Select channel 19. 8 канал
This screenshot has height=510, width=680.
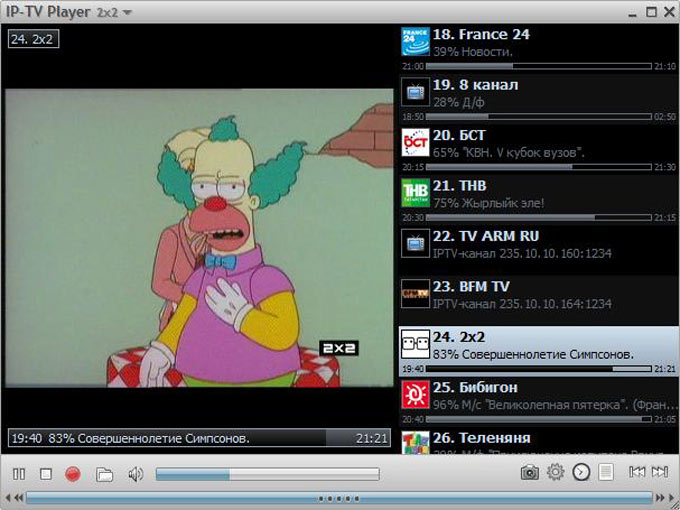[x=539, y=99]
